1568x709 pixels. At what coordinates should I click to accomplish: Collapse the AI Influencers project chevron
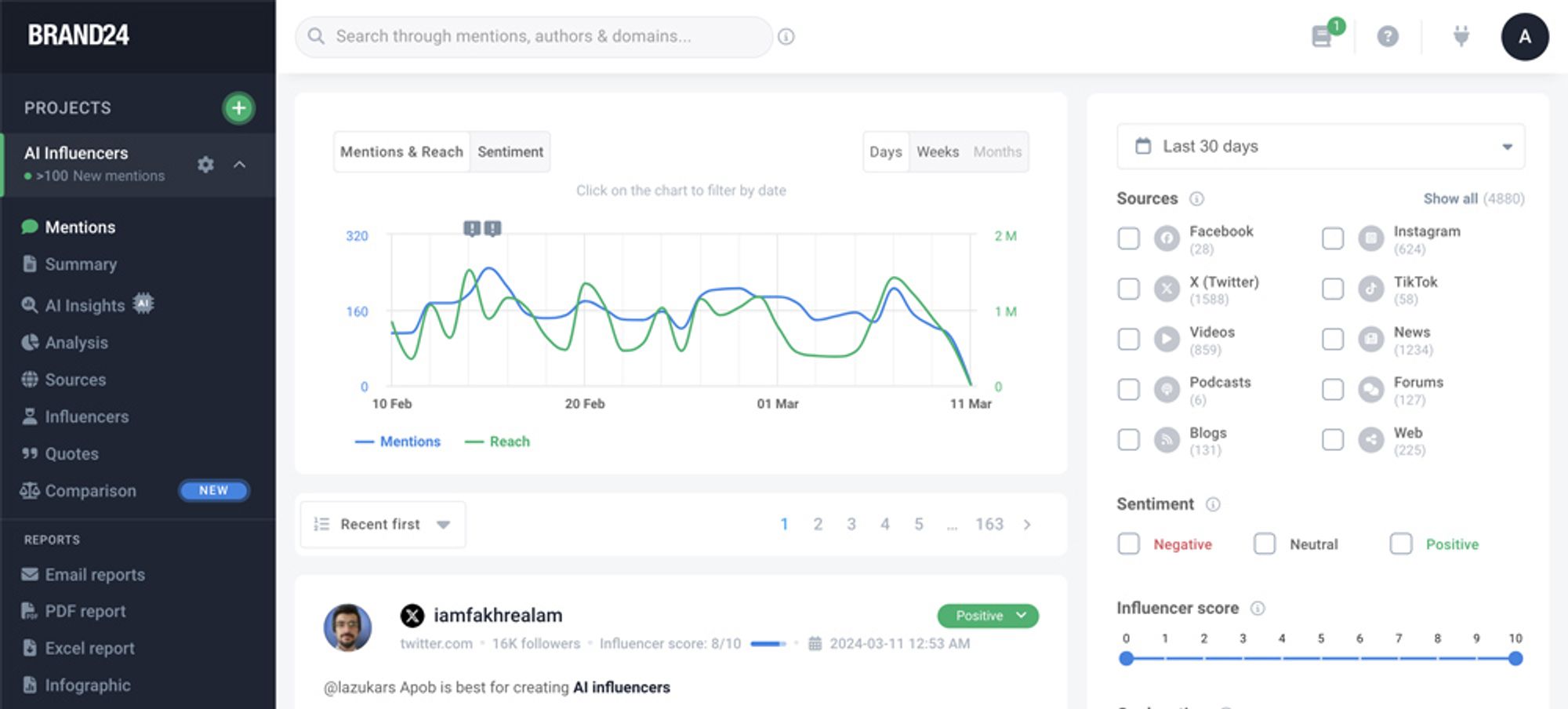[240, 165]
